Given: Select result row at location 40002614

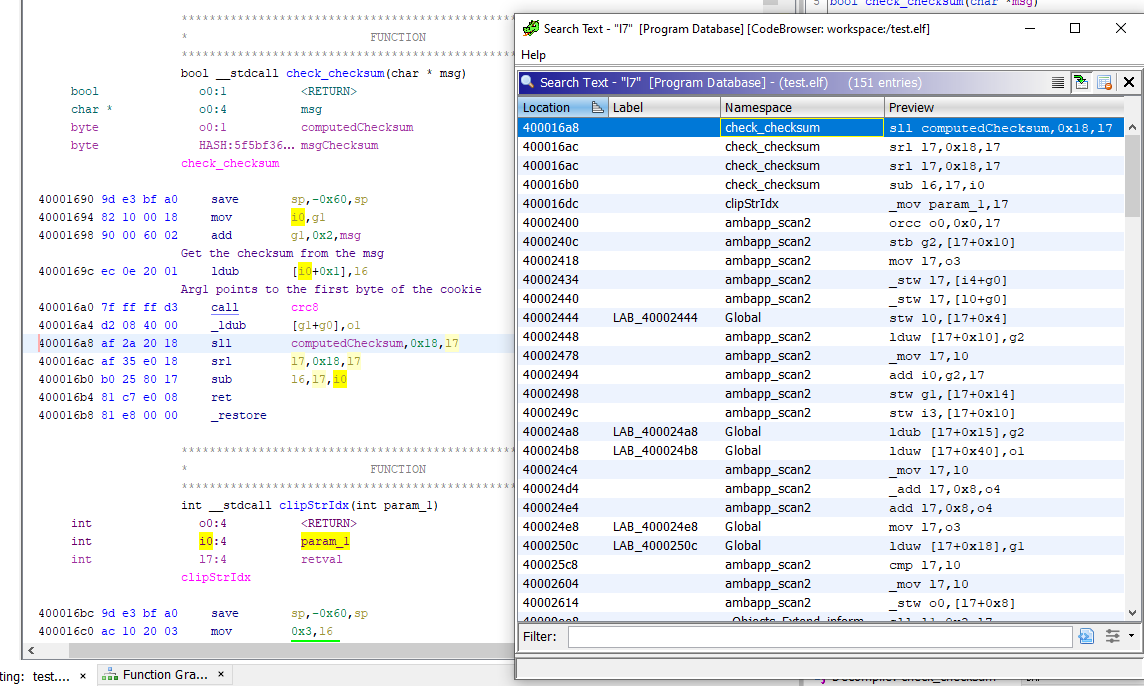Looking at the screenshot, I should coord(821,602).
